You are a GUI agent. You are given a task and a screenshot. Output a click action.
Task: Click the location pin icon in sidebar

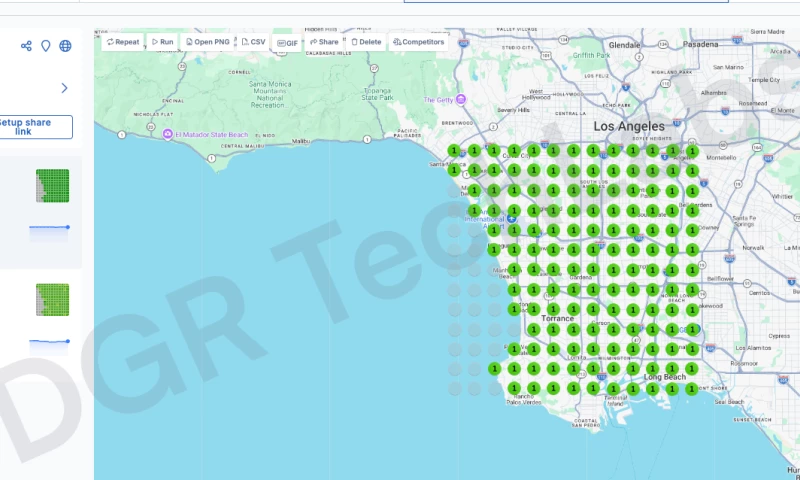pos(45,46)
